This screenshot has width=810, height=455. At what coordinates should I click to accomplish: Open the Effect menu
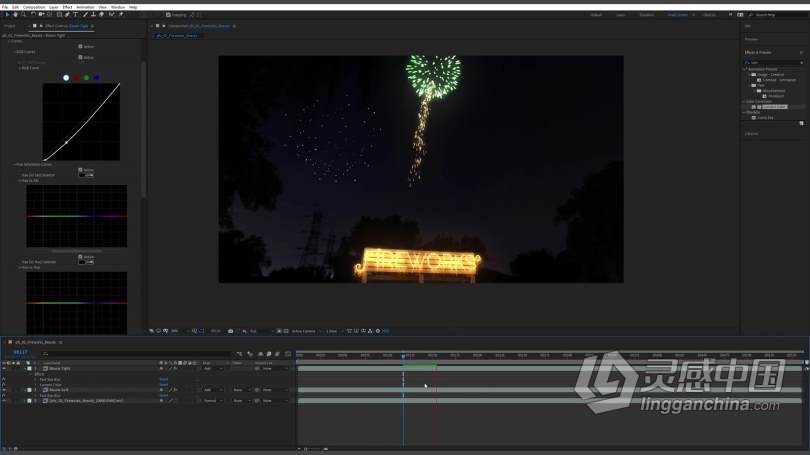tap(67, 7)
